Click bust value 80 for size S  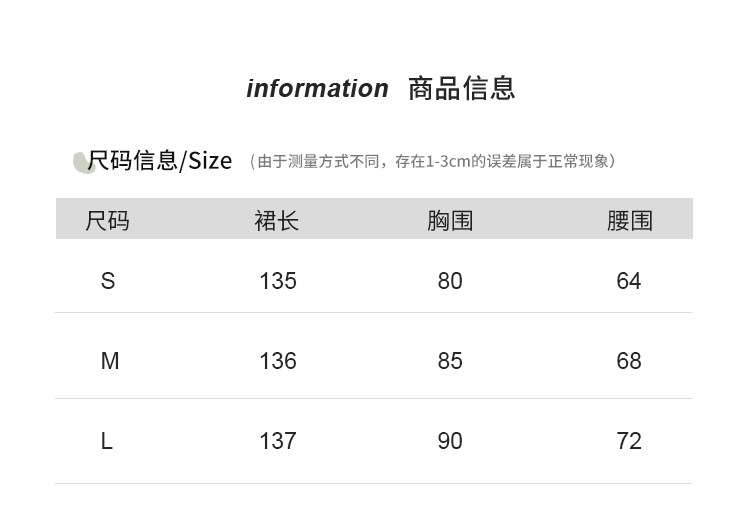[450, 282]
